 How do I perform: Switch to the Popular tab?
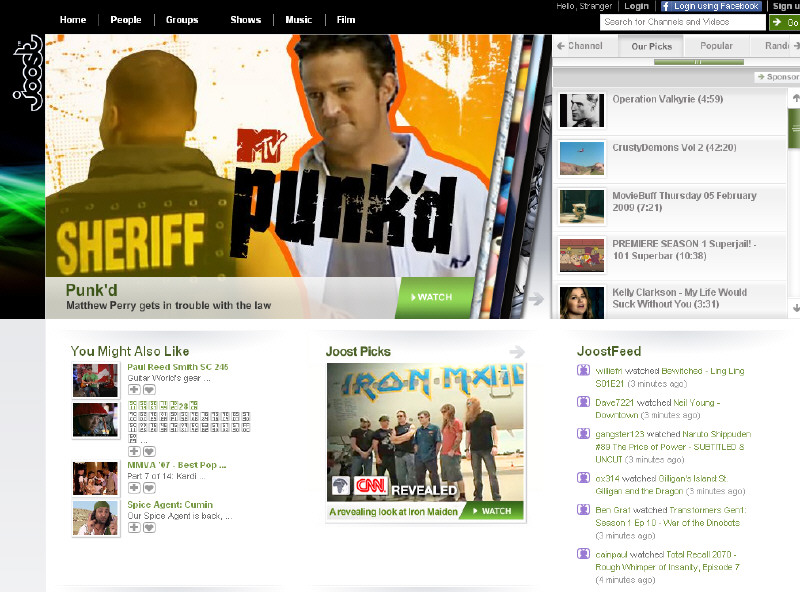tap(716, 46)
